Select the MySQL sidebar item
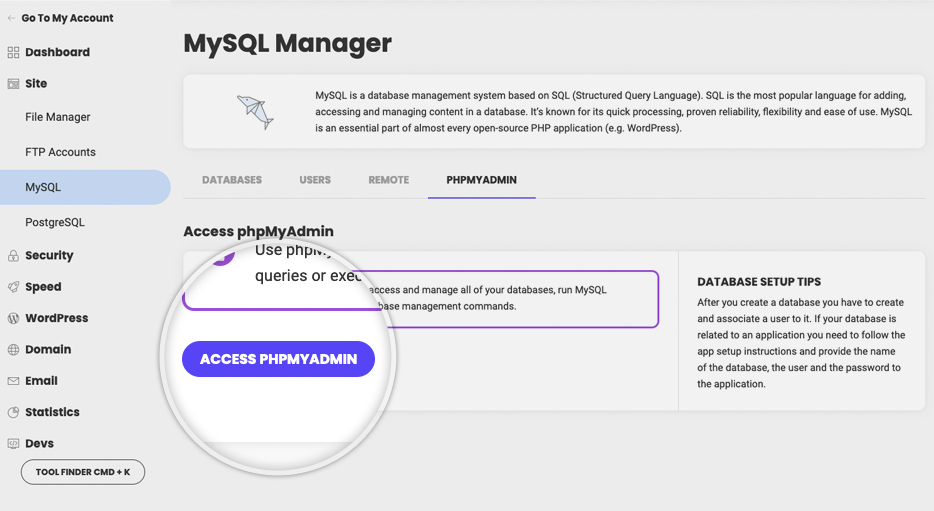This screenshot has width=934, height=511. pyautogui.click(x=85, y=188)
